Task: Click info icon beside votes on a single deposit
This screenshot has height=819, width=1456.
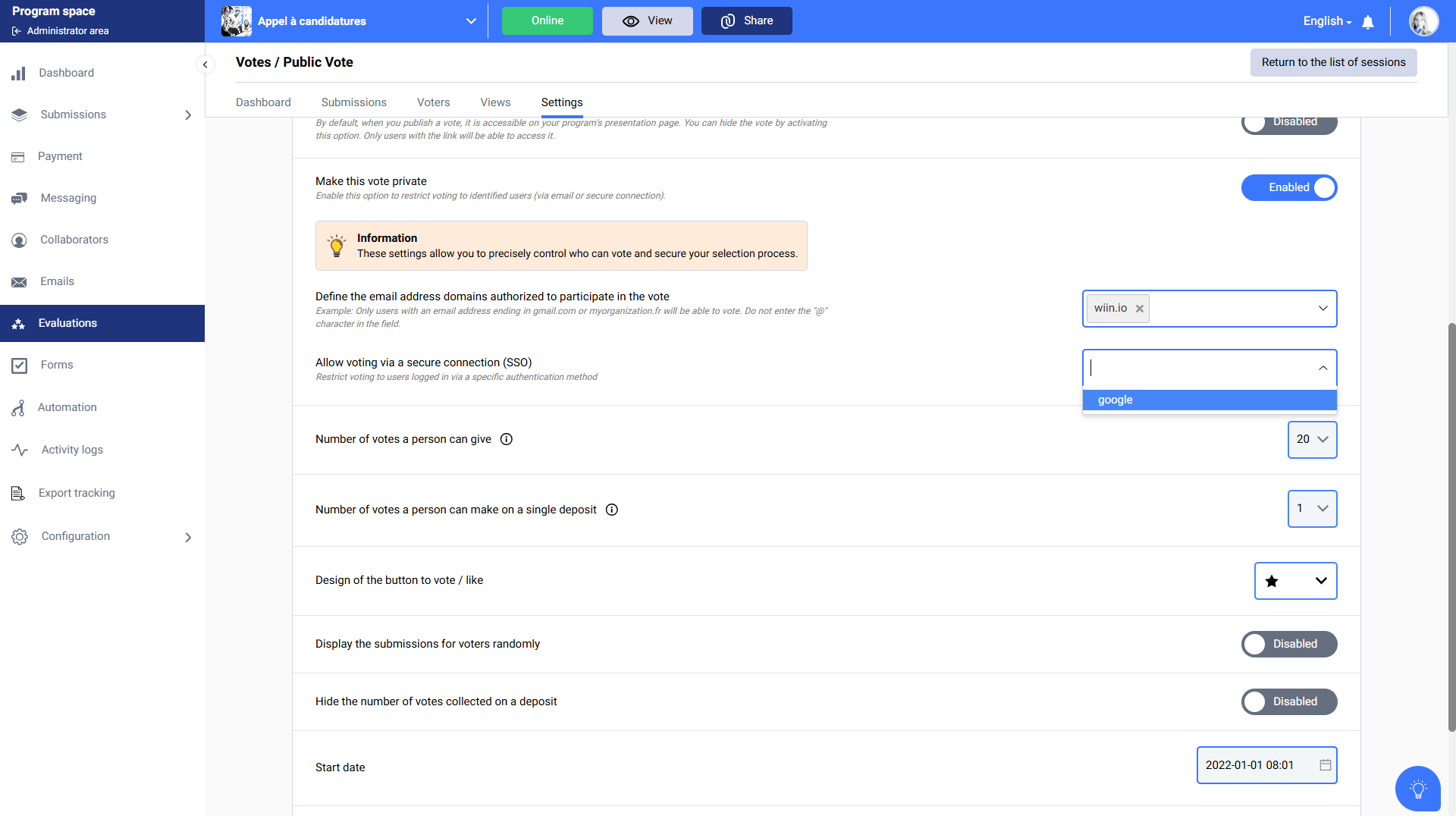Action: (x=612, y=510)
